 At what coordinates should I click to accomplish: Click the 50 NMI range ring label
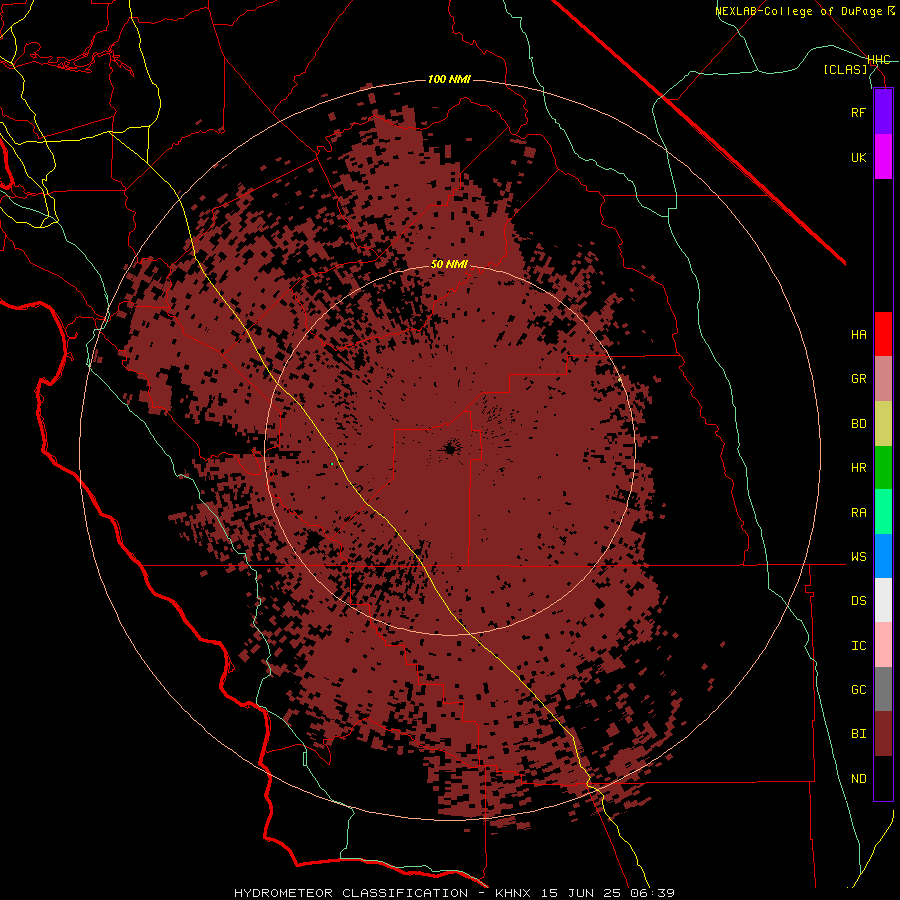[x=449, y=265]
